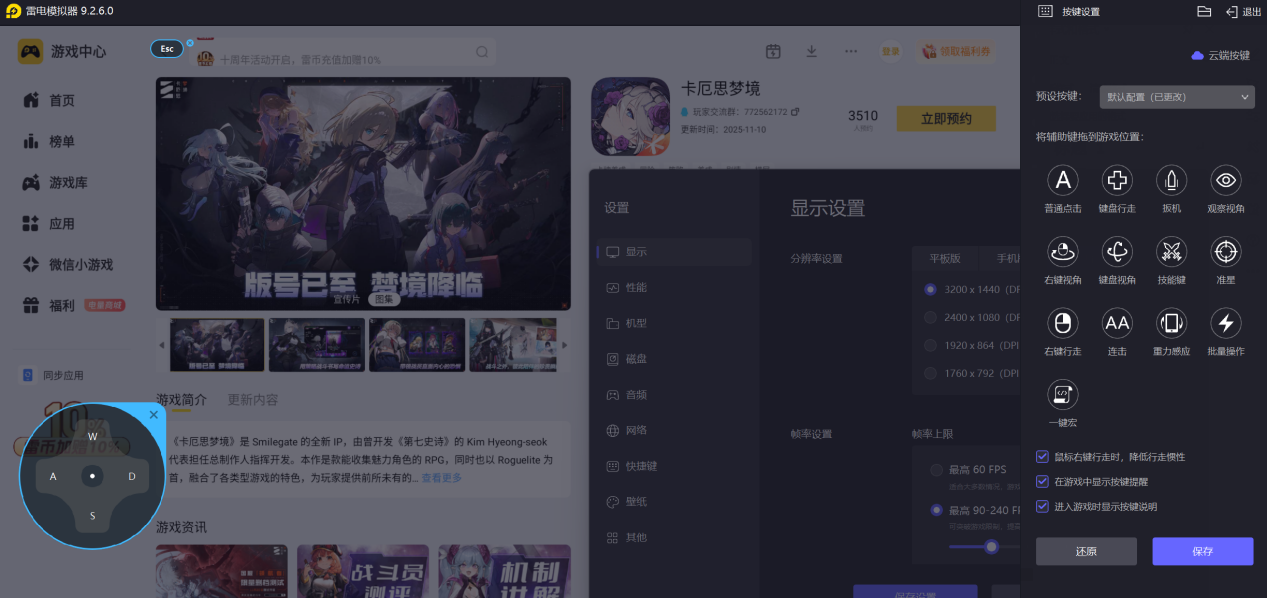Screen dimensions: 1267x598
Task: Select the 扳机 trigger key icon
Action: tap(1172, 180)
